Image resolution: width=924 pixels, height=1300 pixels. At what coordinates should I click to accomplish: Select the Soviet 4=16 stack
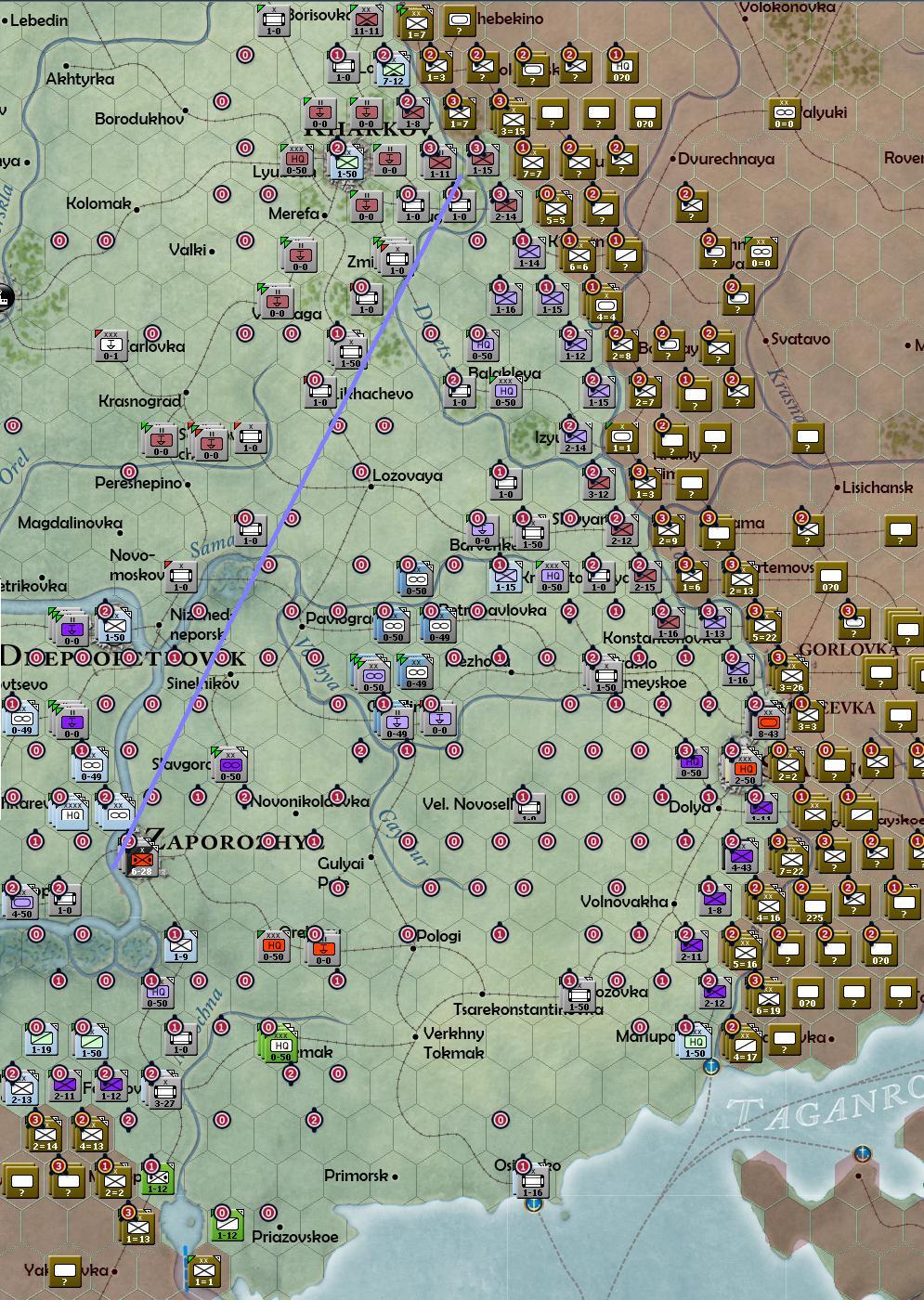coord(768,906)
